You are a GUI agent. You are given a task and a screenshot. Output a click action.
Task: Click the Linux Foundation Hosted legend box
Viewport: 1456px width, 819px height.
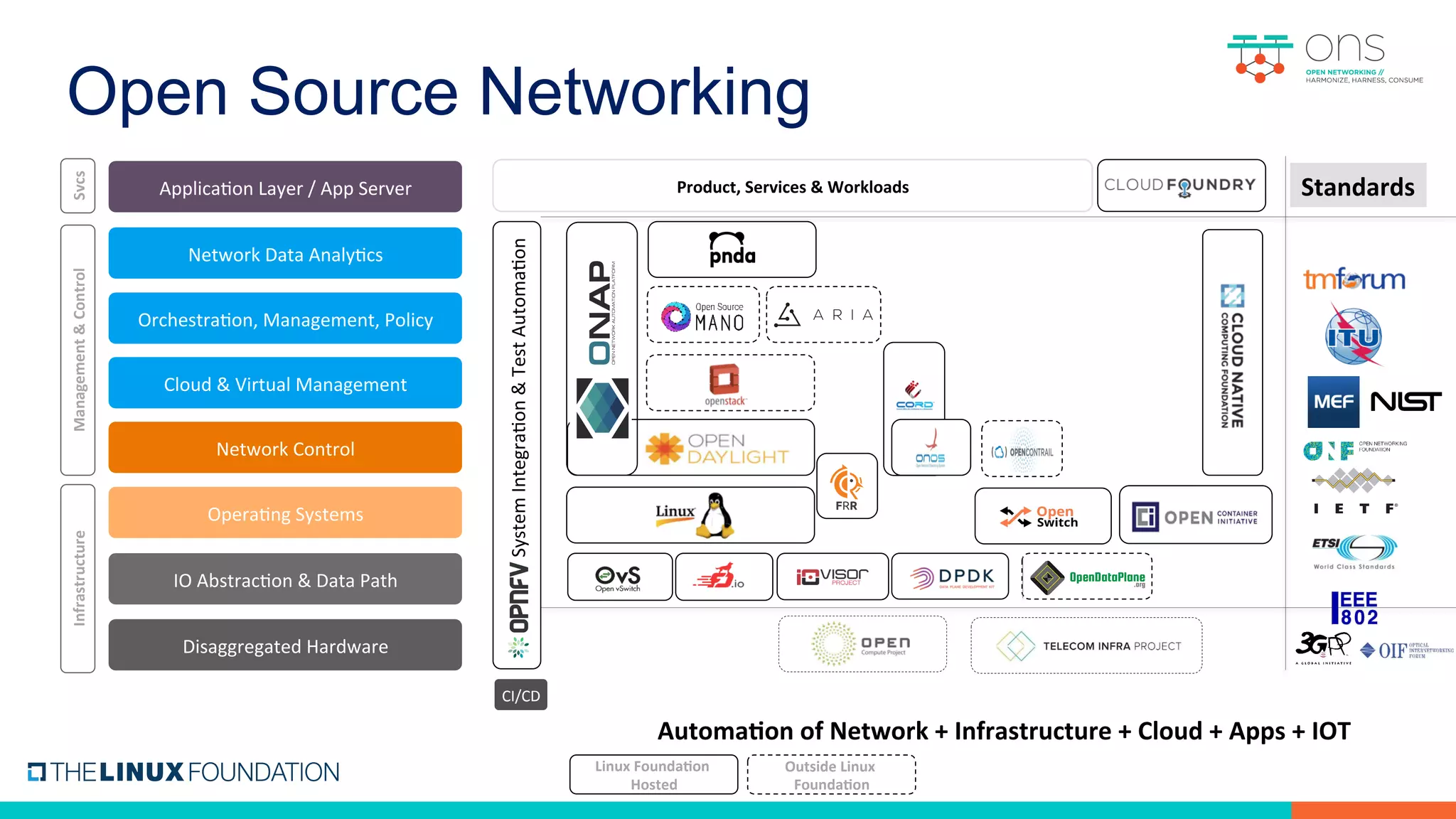[653, 774]
